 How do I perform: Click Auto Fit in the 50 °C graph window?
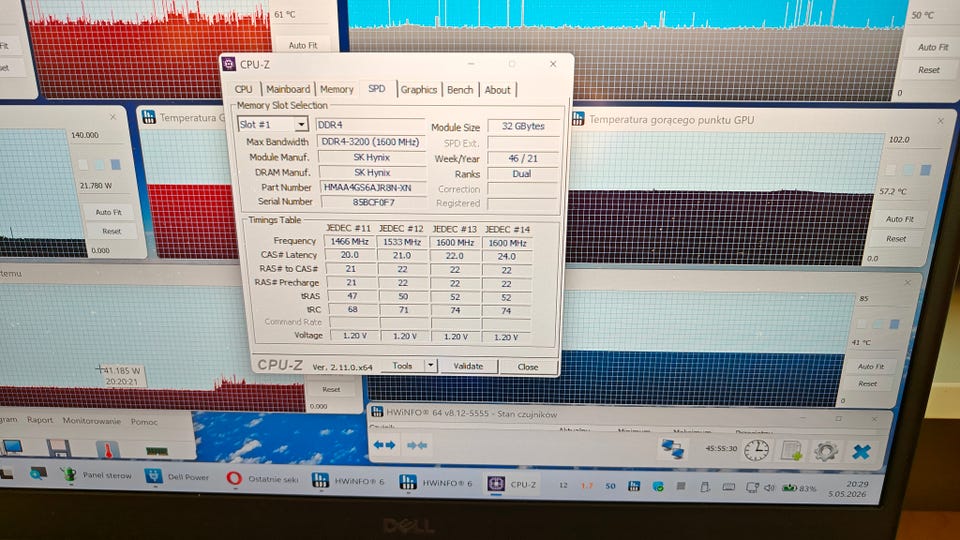(932, 47)
